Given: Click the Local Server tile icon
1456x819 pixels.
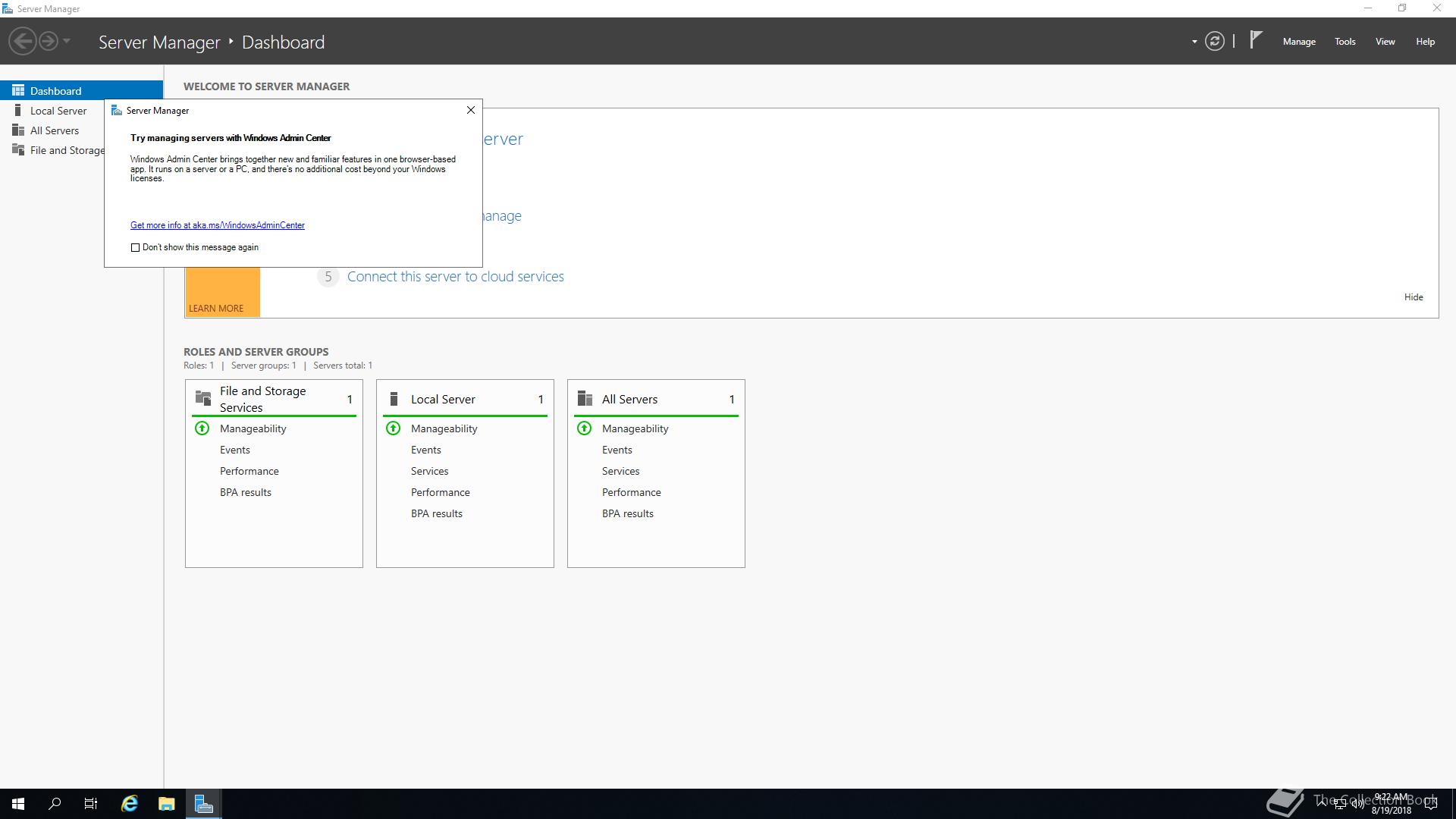Looking at the screenshot, I should (x=394, y=399).
